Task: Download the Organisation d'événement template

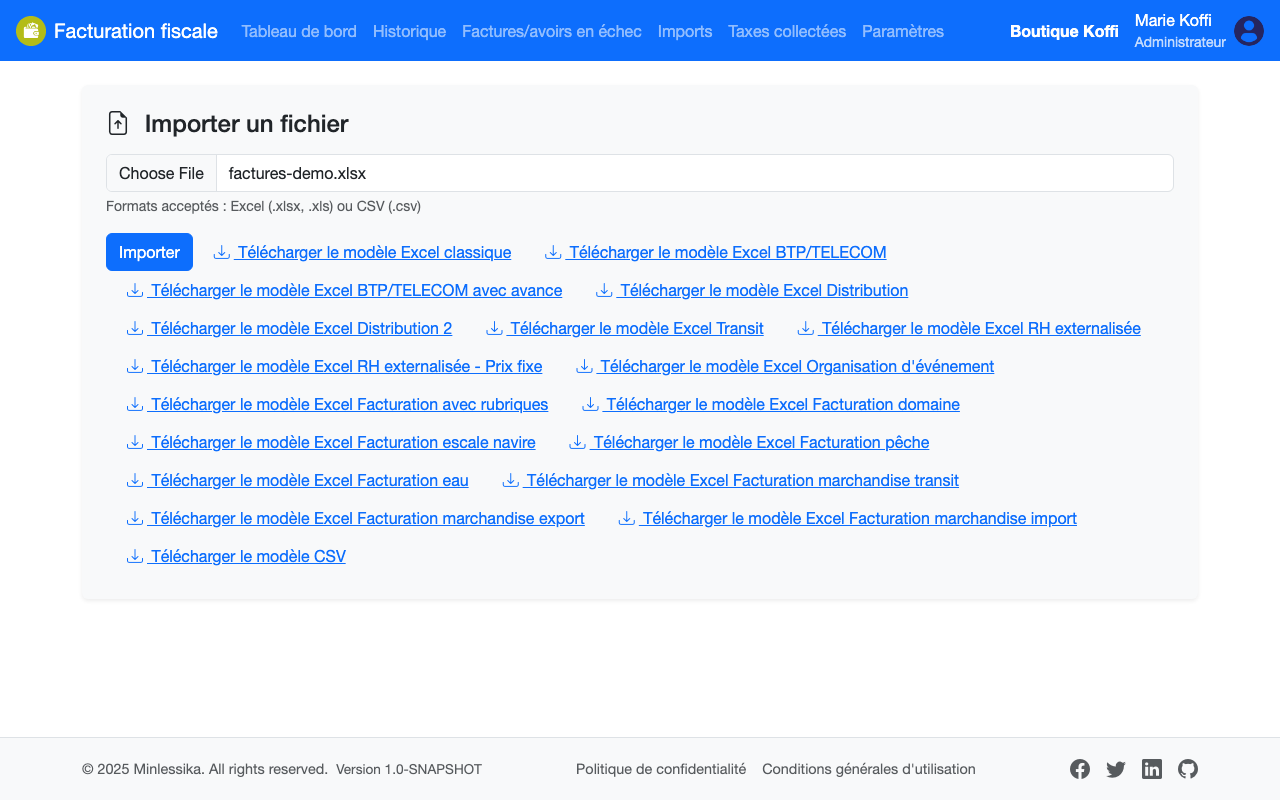Action: (x=785, y=366)
